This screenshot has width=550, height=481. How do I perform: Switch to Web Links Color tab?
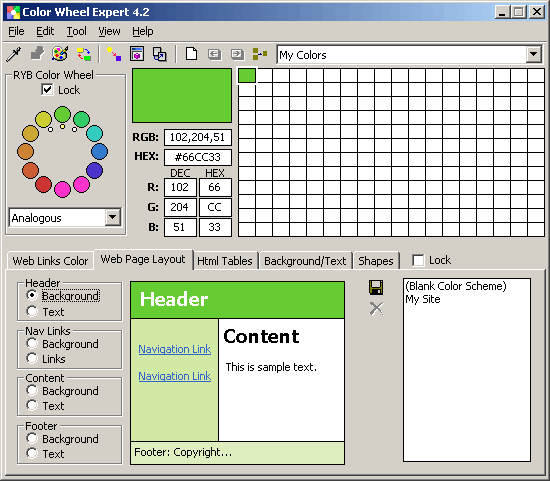pos(50,261)
